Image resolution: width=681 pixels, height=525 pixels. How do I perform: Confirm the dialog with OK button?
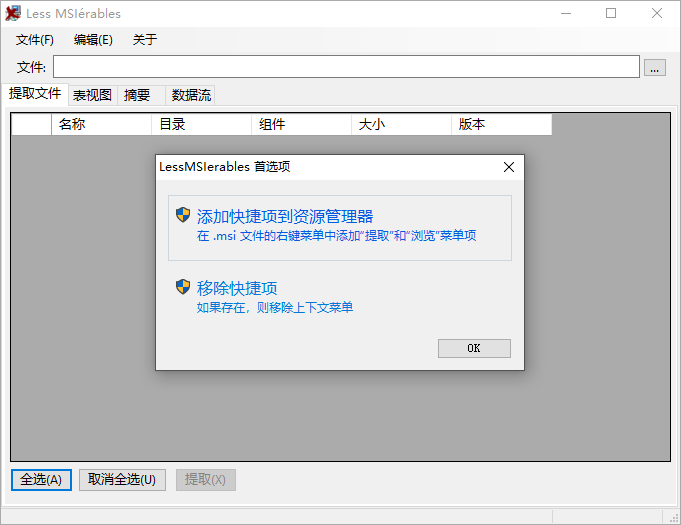pos(474,348)
